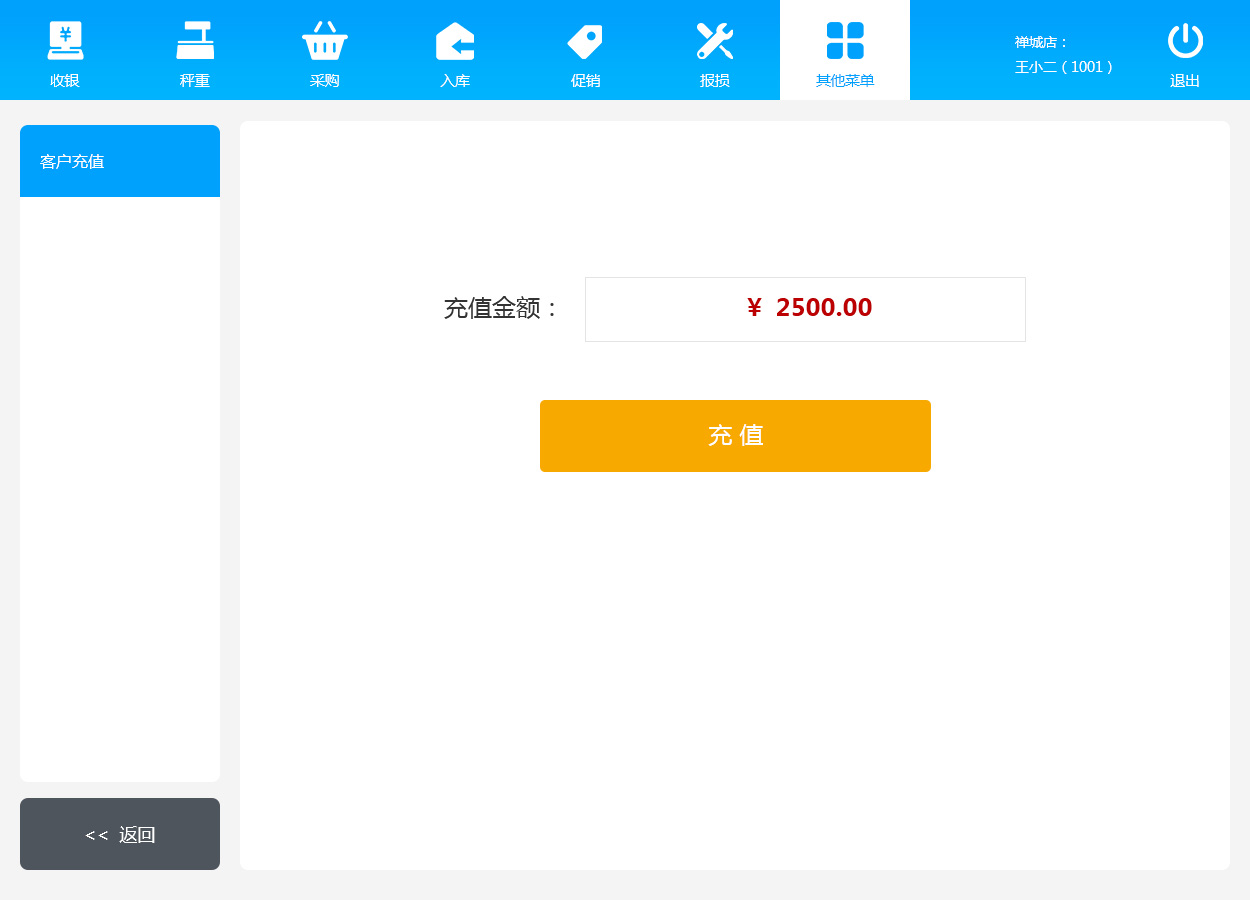Select the 入库 warehouse stock-in icon

tap(455, 40)
